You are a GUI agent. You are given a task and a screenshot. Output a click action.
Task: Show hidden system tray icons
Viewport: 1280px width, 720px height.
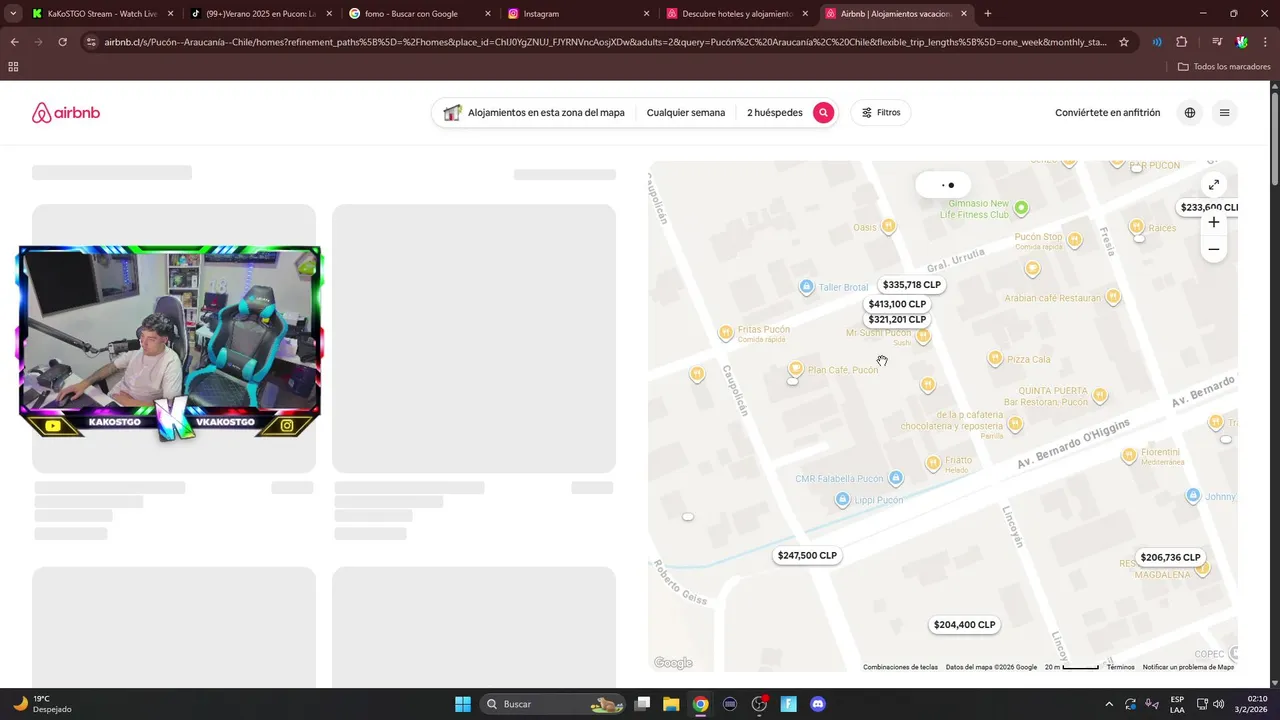coord(1108,704)
